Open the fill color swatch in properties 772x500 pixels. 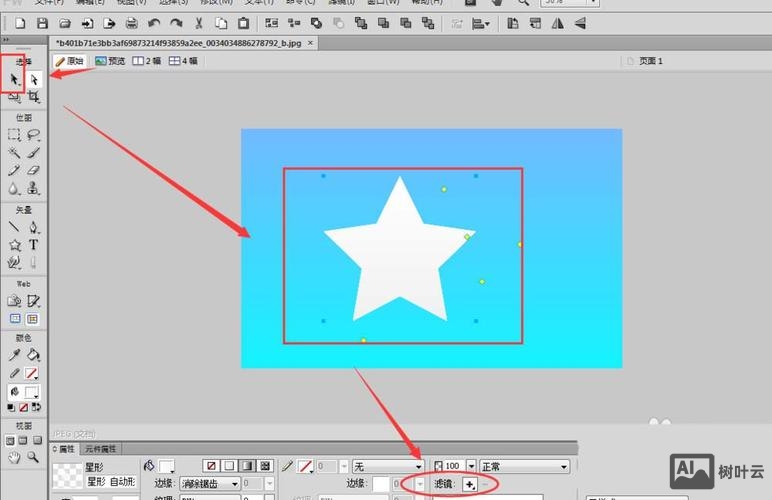[x=166, y=466]
